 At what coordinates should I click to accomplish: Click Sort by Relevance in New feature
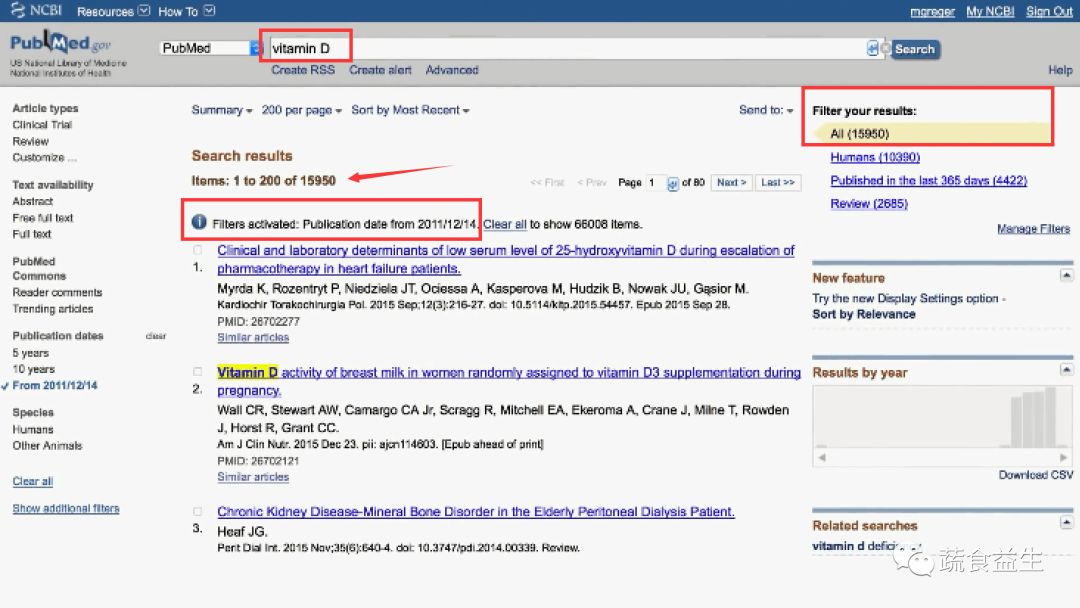coord(864,315)
